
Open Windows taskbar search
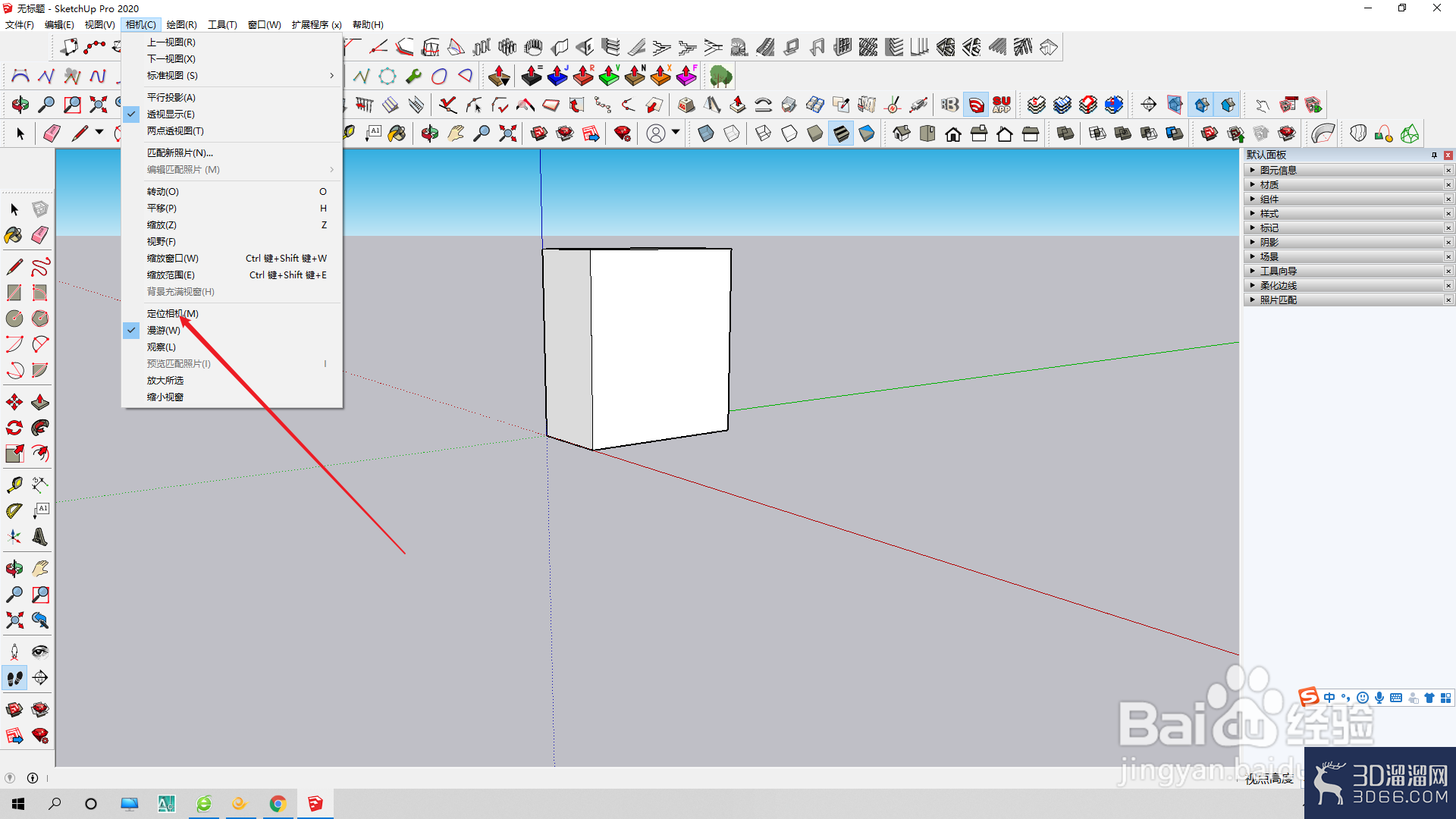click(55, 804)
